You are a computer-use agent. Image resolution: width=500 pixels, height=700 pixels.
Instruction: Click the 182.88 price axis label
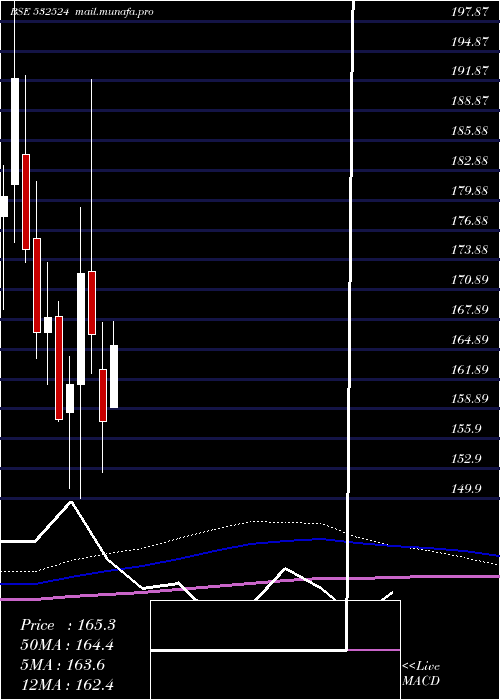470,161
